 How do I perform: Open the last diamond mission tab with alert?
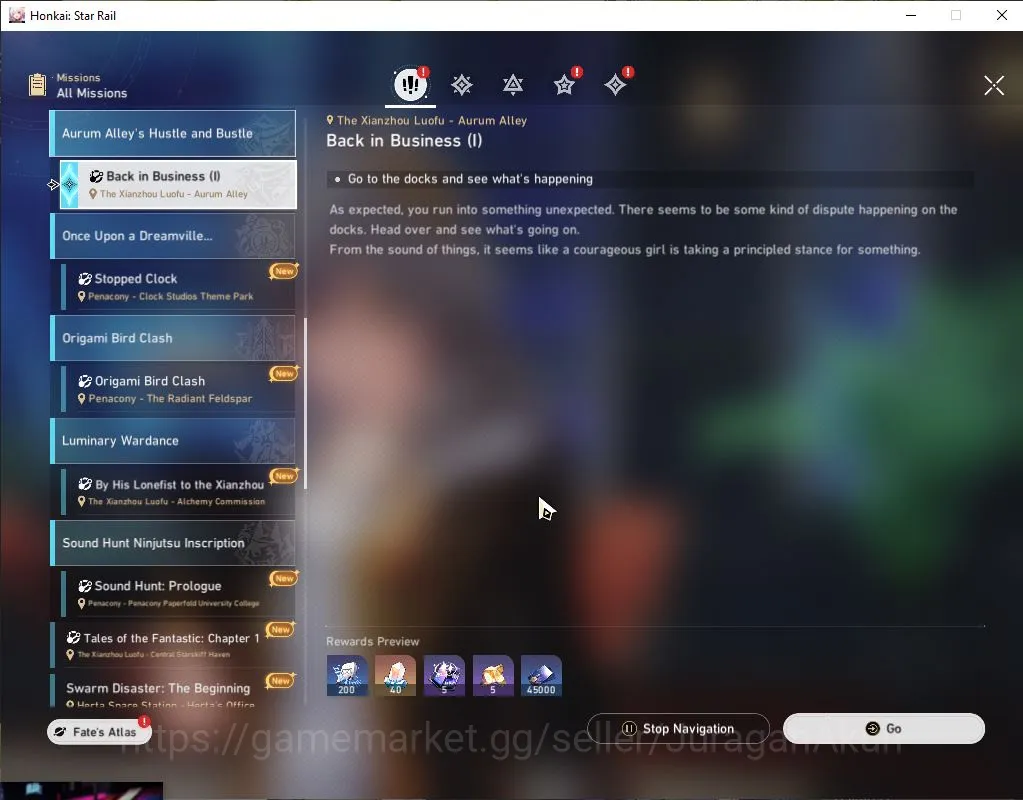click(x=615, y=85)
